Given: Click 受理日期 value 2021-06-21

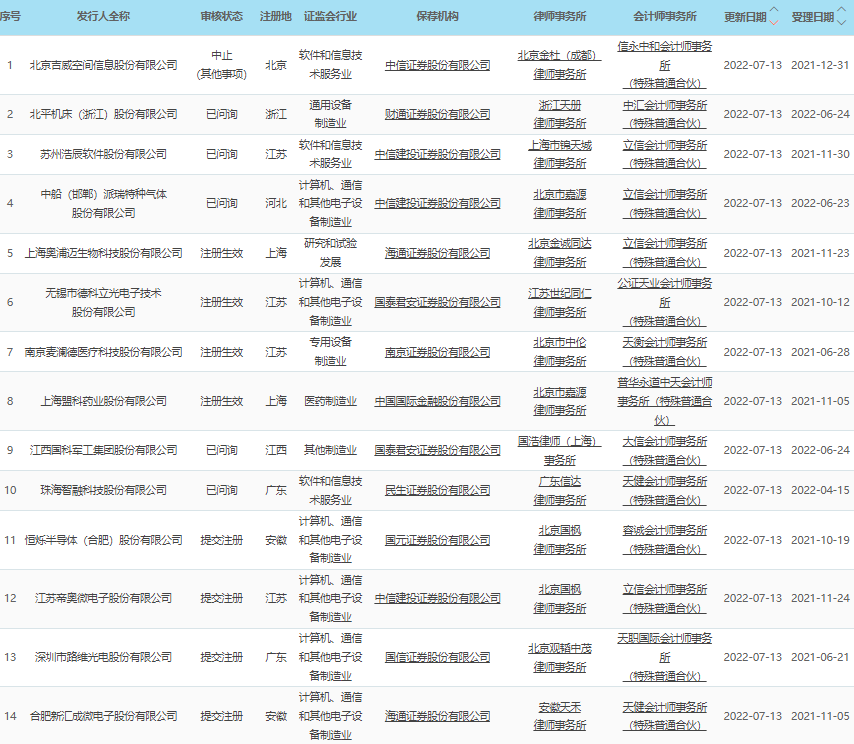Looking at the screenshot, I should coord(820,657).
